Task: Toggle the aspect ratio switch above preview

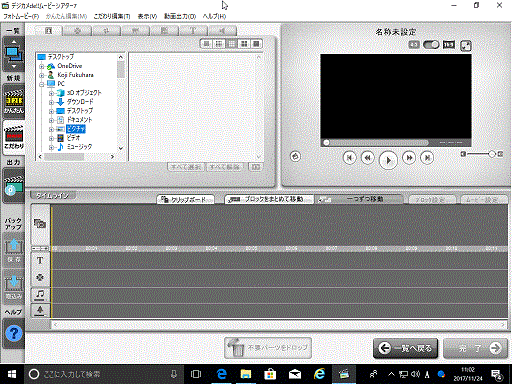Action: pos(431,45)
